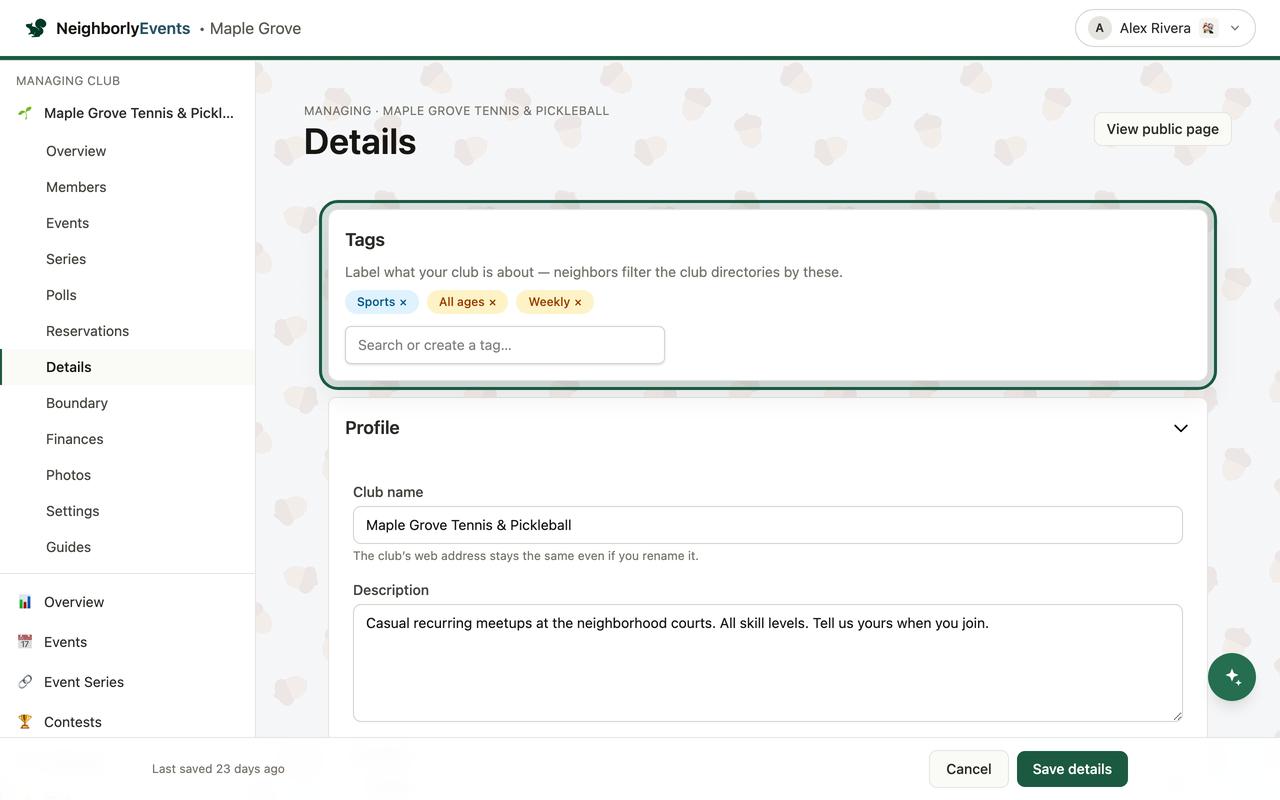Click the View public page button

coord(1162,129)
